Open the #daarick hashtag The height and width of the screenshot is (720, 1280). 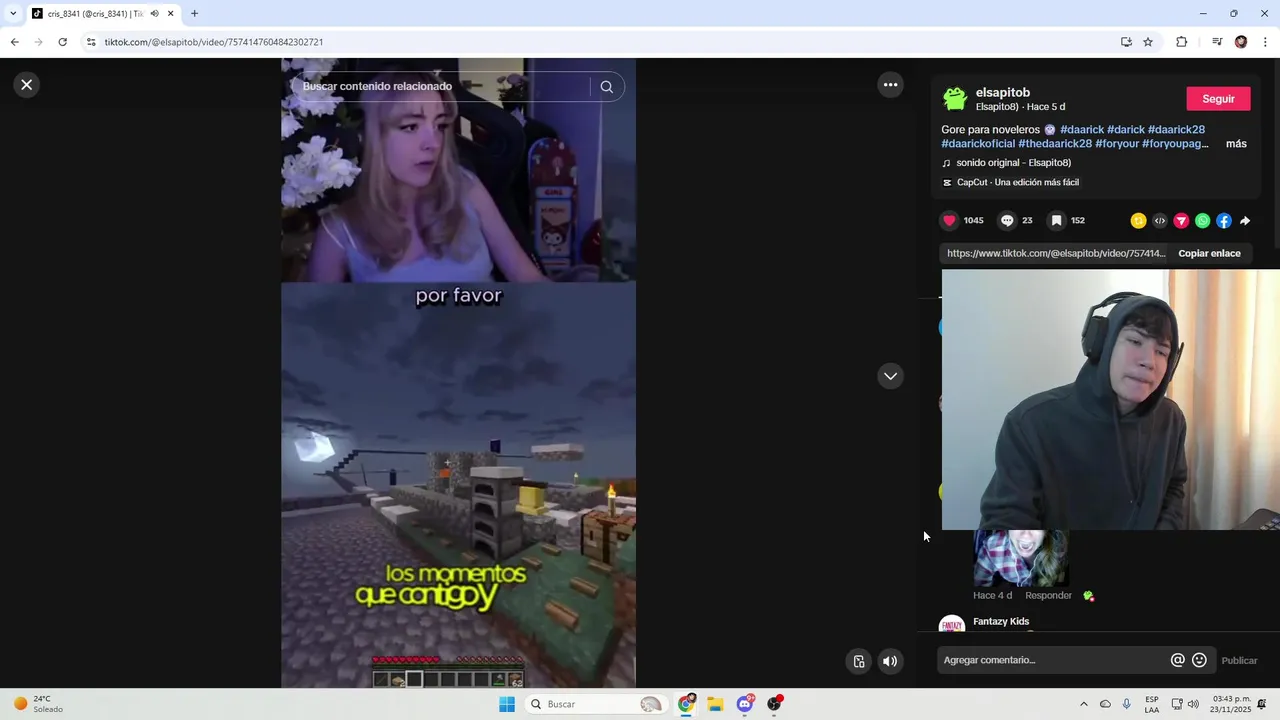[1082, 130]
